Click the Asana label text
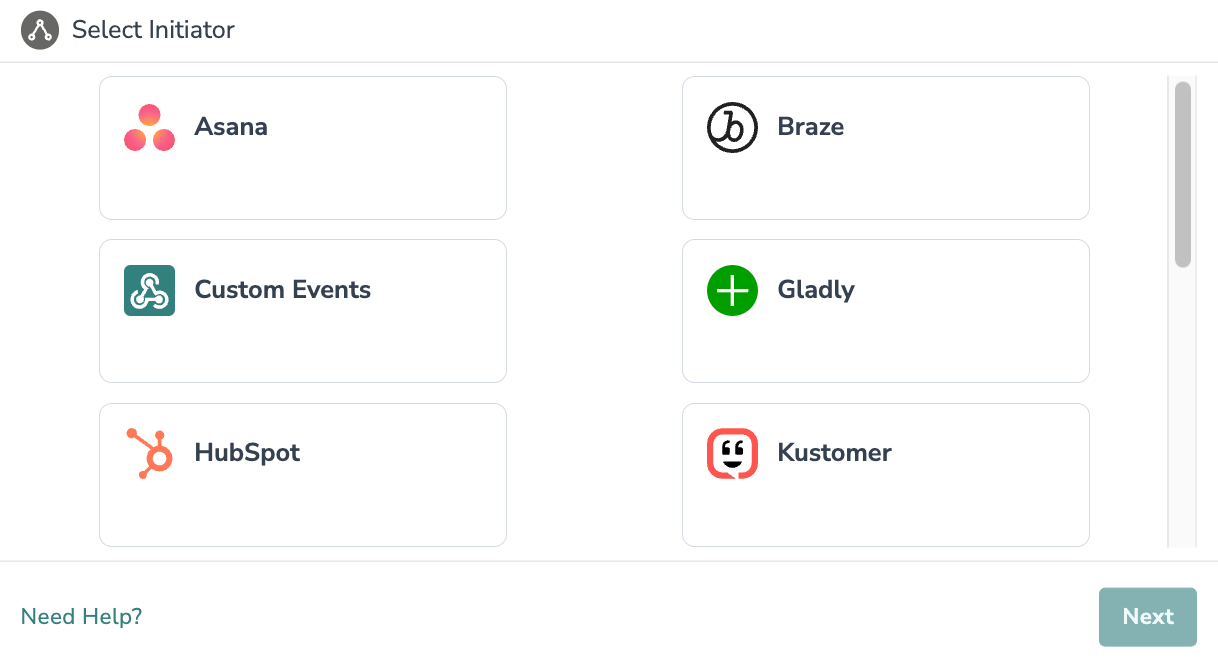 click(231, 127)
